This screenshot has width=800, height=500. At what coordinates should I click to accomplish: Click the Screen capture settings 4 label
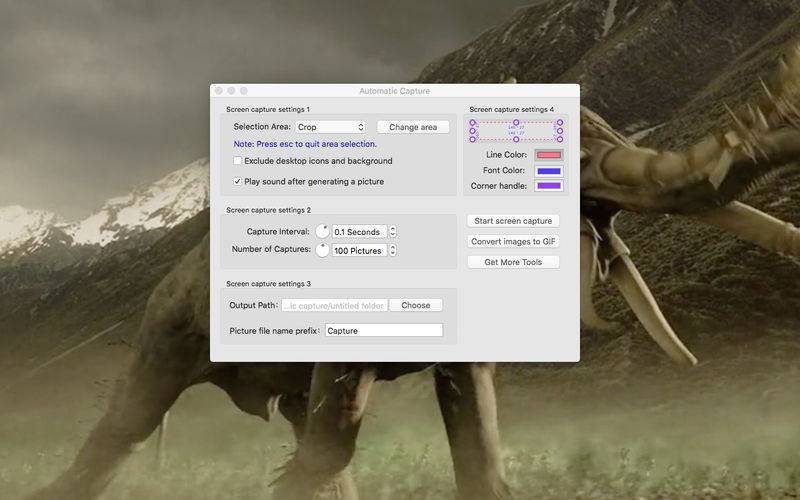pyautogui.click(x=512, y=109)
